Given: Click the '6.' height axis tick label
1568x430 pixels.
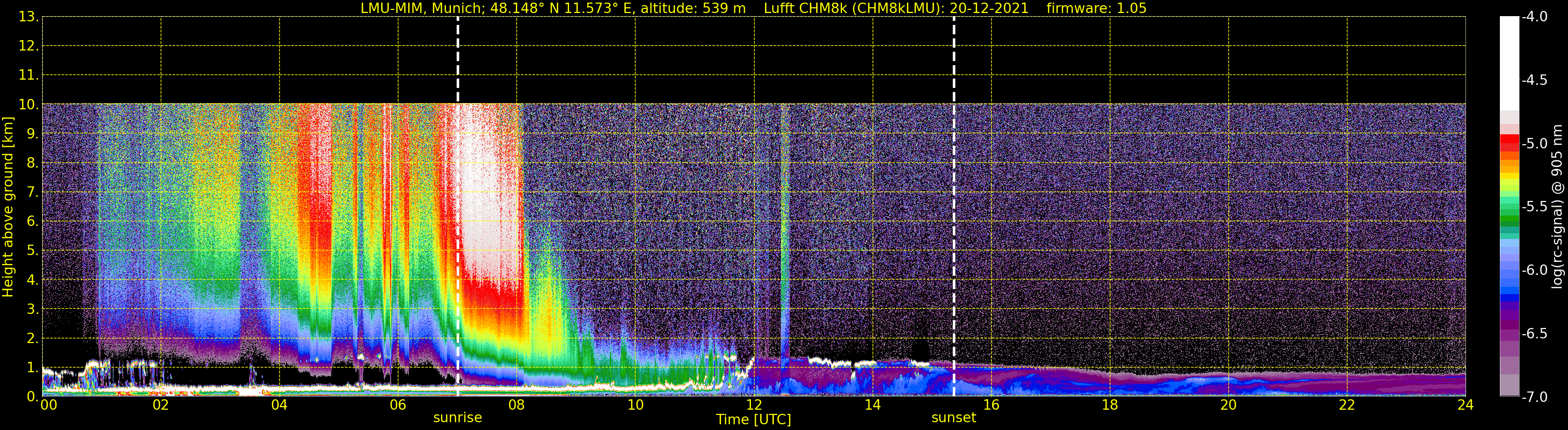Looking at the screenshot, I should pyautogui.click(x=32, y=222).
